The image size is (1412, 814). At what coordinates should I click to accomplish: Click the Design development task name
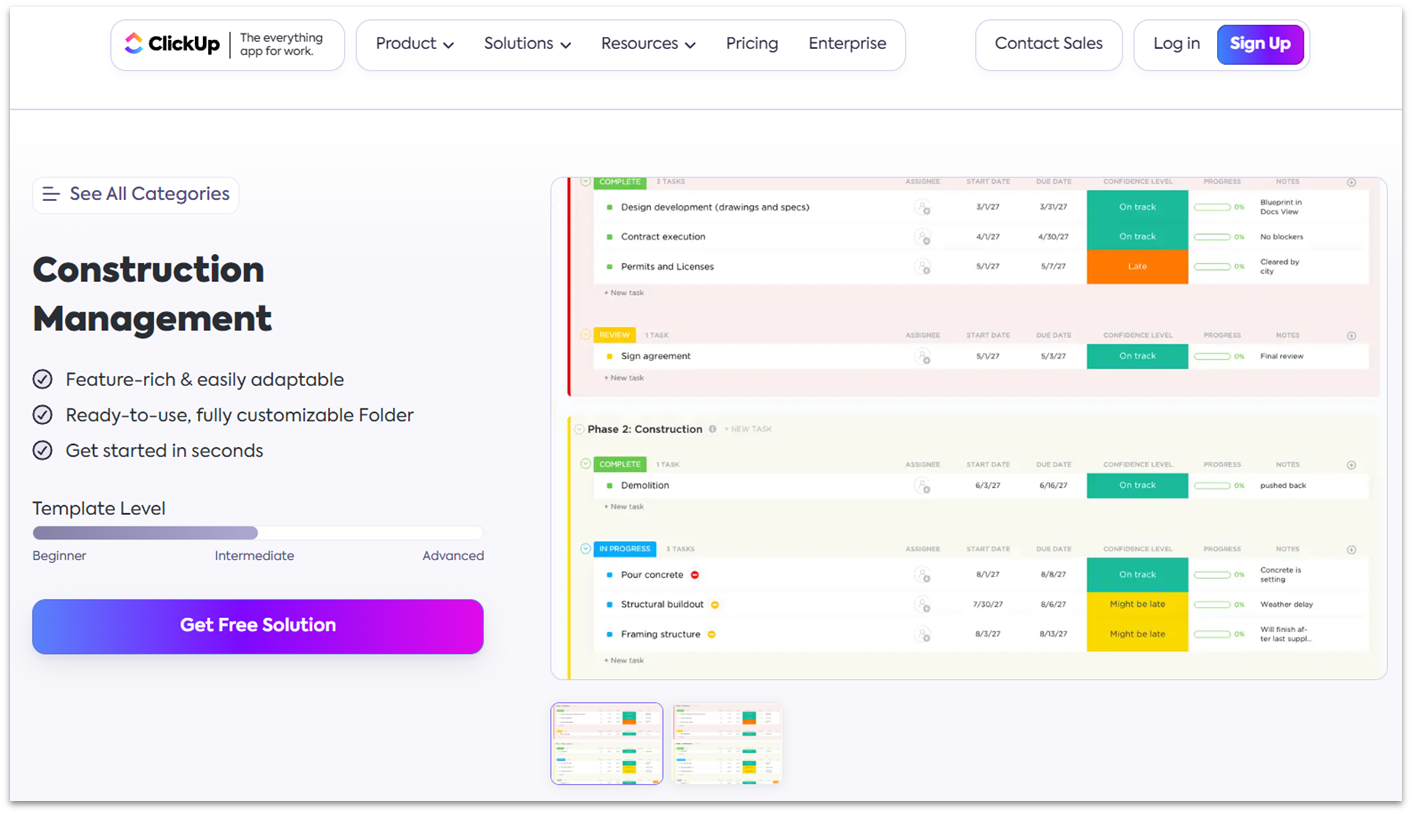[x=715, y=208]
